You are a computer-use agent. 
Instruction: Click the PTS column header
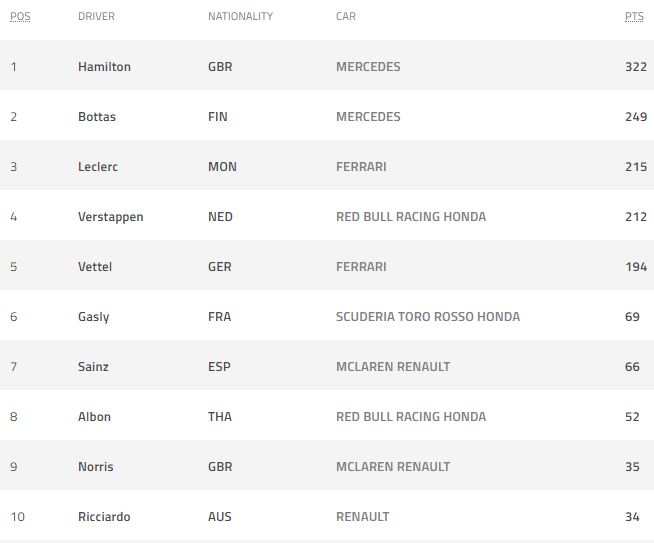[x=634, y=17]
